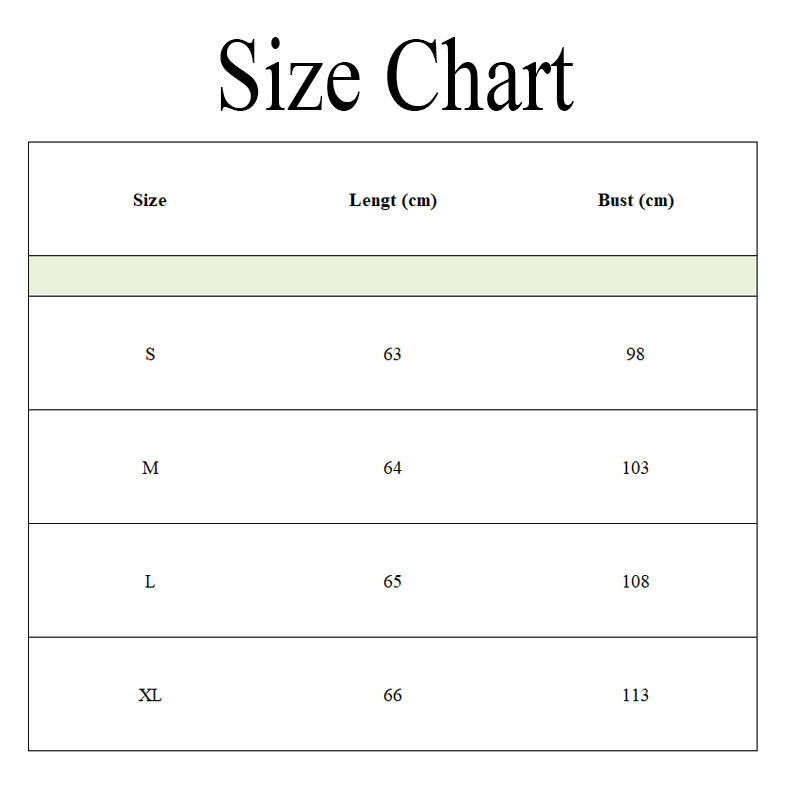
Task: Select the Size column header
Action: [x=149, y=200]
